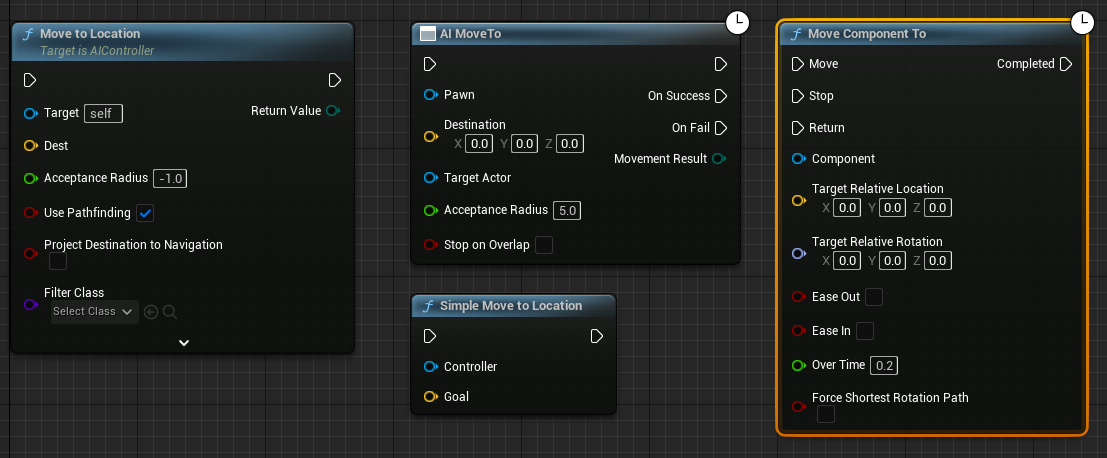Click latent clock icon on AI MoveTo node
This screenshot has height=458, width=1107.
pyautogui.click(x=738, y=23)
